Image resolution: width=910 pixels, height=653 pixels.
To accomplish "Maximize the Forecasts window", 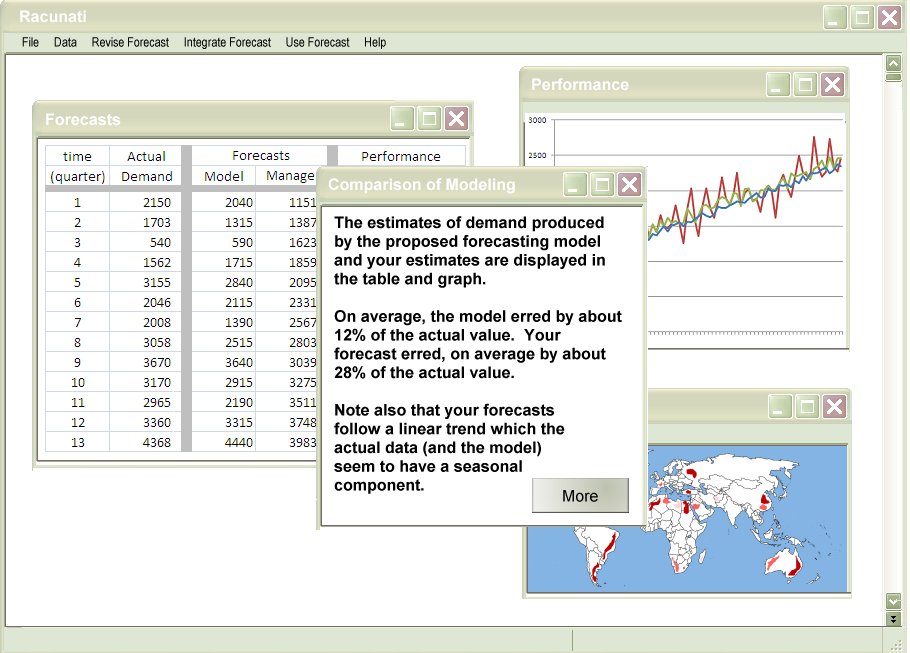I will tap(429, 119).
